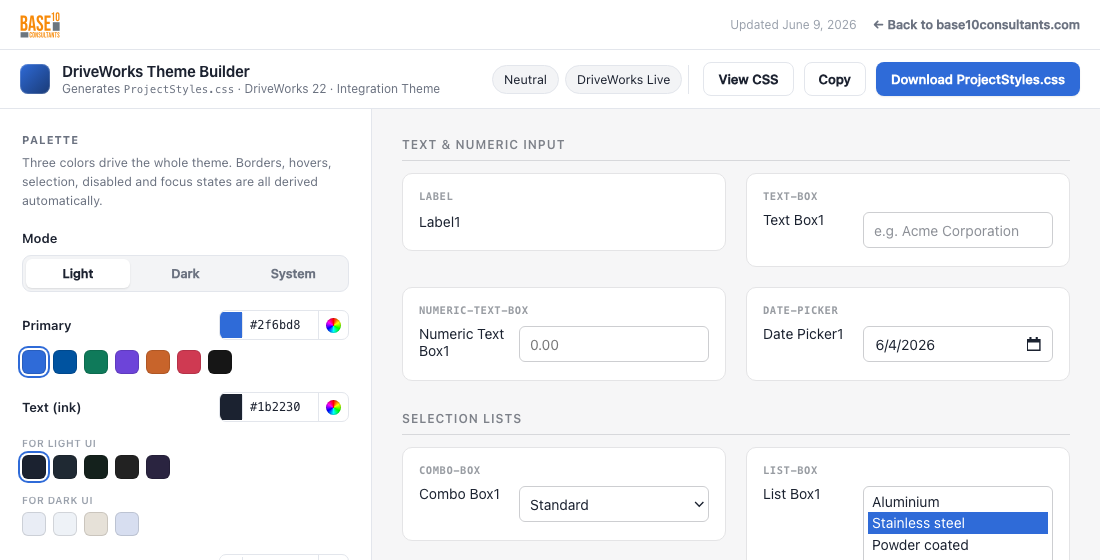1100x560 pixels.
Task: Focus the Numeric Text Box1 input
Action: 614,345
